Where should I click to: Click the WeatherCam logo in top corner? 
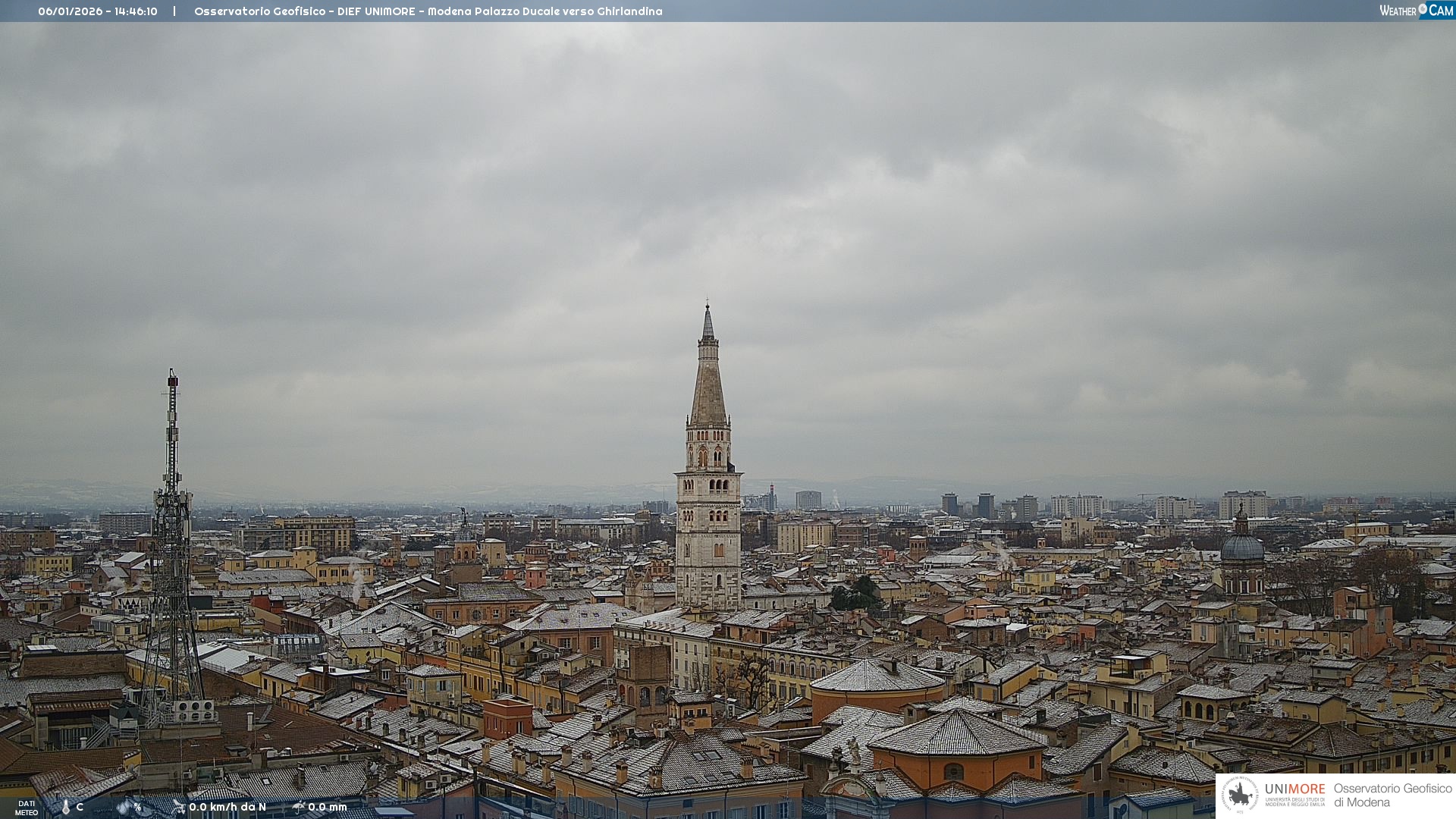point(1415,10)
